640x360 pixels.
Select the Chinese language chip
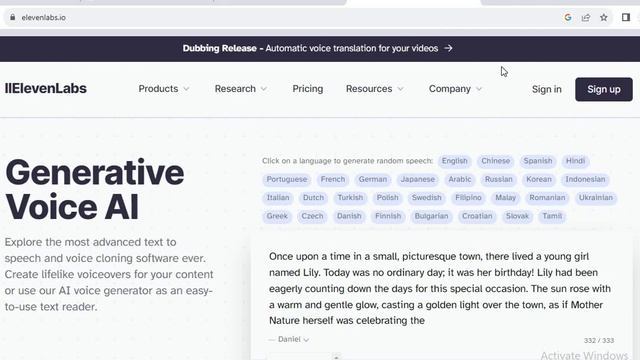coord(496,161)
